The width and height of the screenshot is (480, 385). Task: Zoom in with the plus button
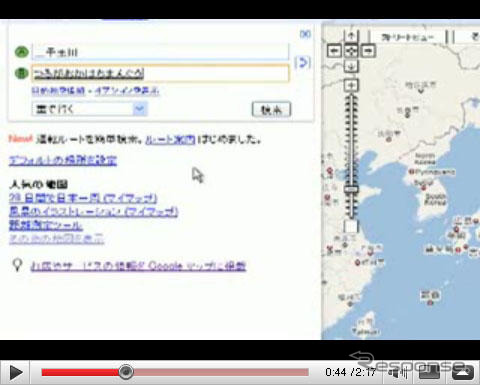[351, 86]
